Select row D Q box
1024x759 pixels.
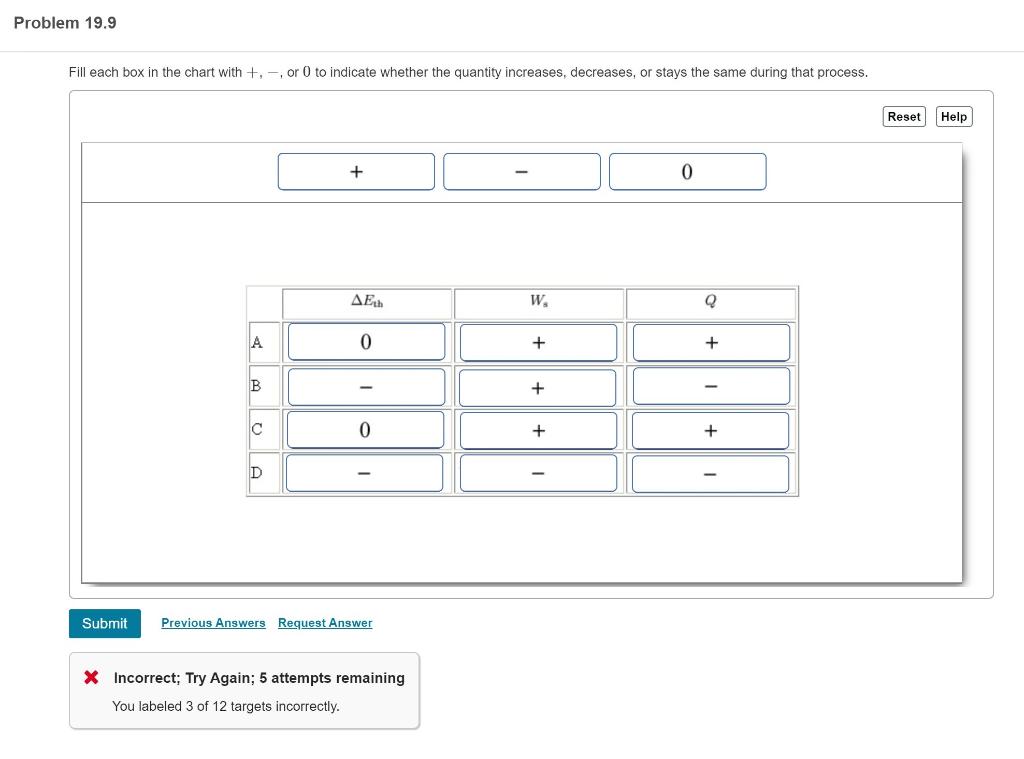click(711, 474)
